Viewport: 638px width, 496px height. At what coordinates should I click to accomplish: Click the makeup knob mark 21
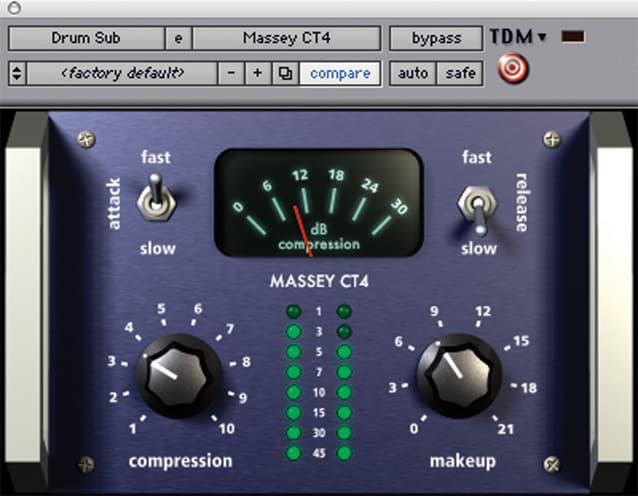tap(506, 429)
